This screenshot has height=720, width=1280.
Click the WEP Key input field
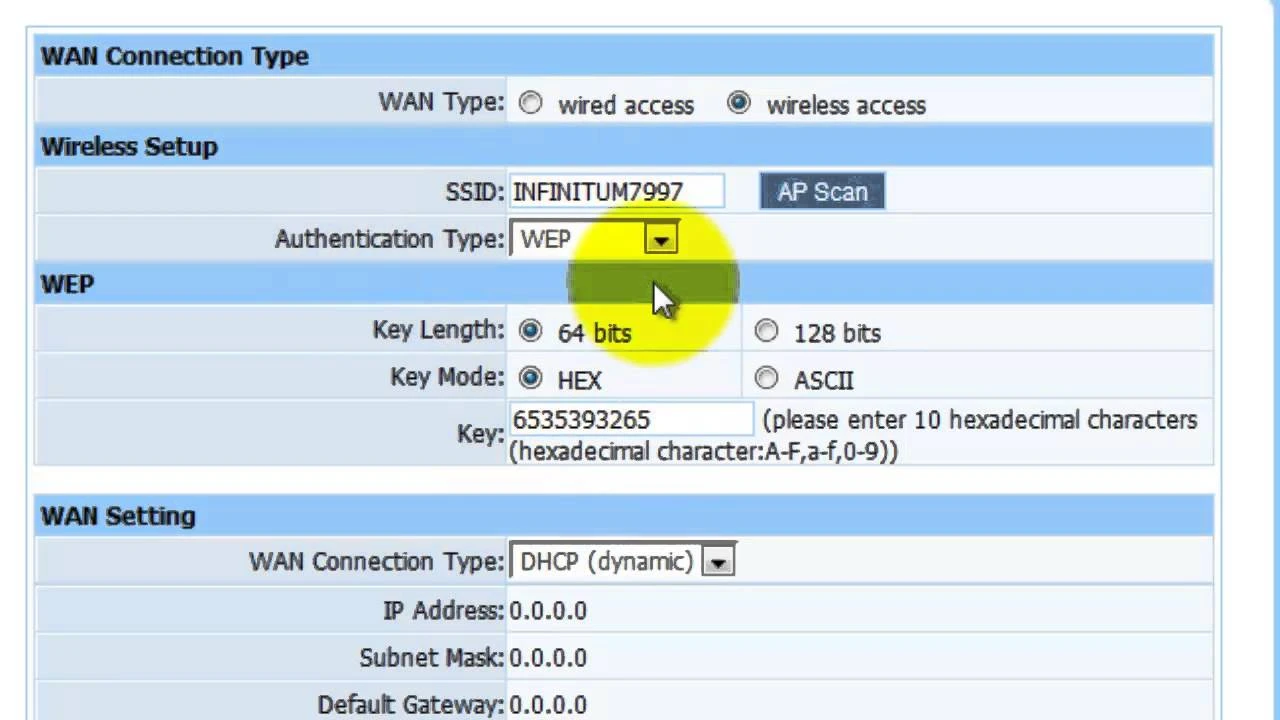630,419
